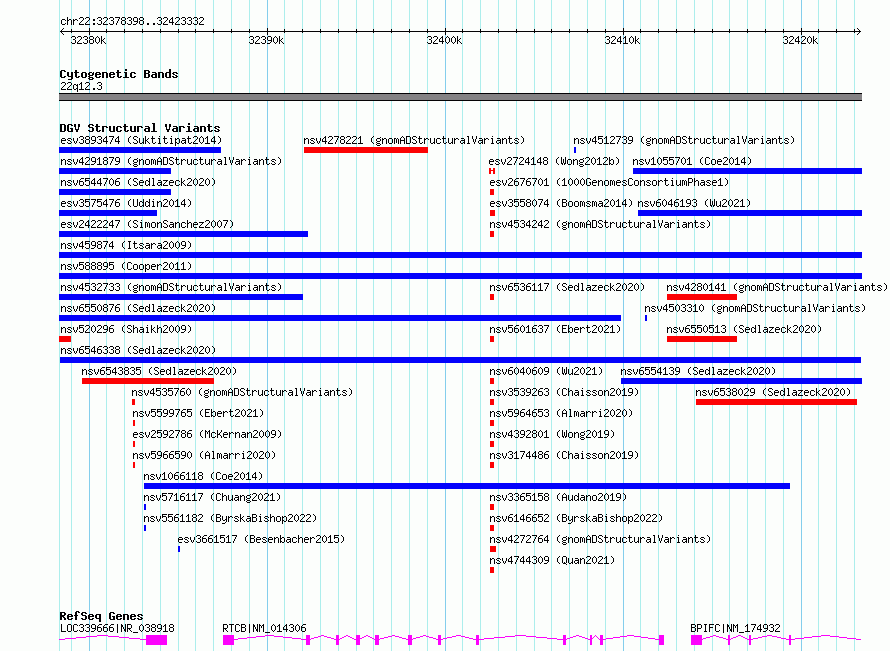Click nsv4532733 (gnomADStructuralVariants) label

(171, 287)
